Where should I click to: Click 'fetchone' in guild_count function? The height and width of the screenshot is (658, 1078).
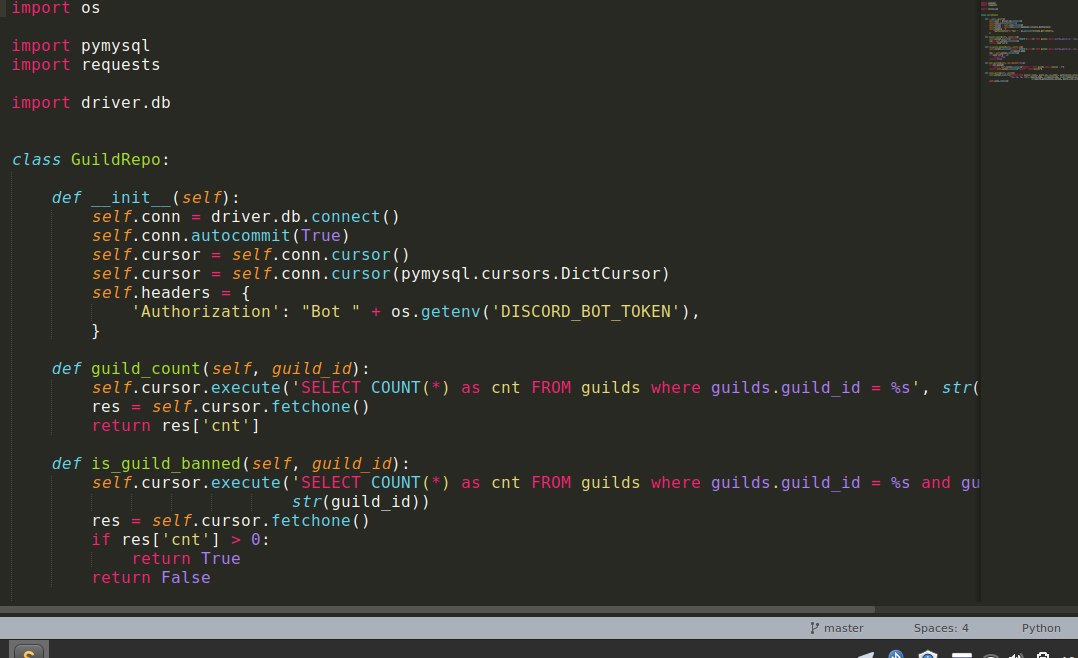click(311, 407)
